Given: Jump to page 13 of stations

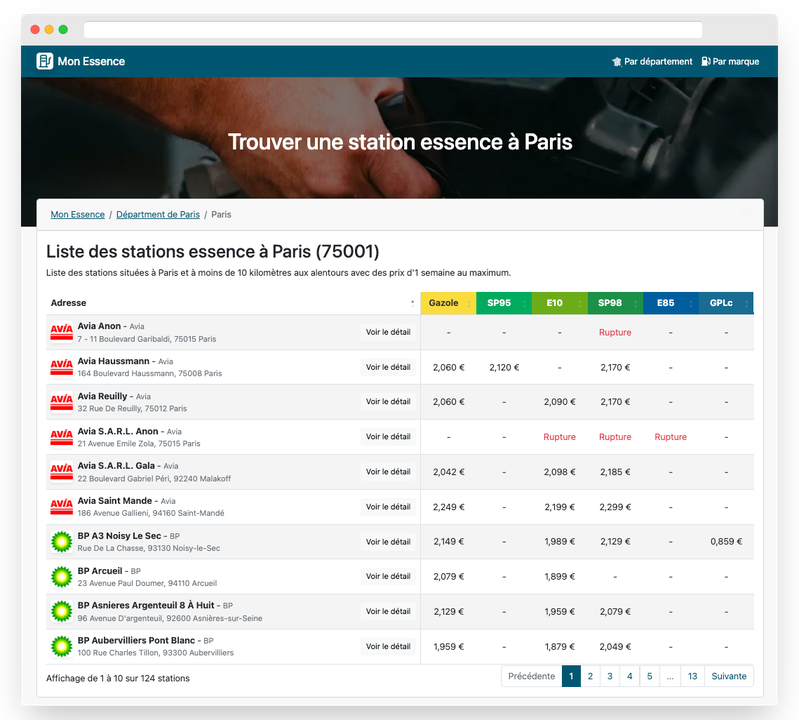Looking at the screenshot, I should 692,676.
